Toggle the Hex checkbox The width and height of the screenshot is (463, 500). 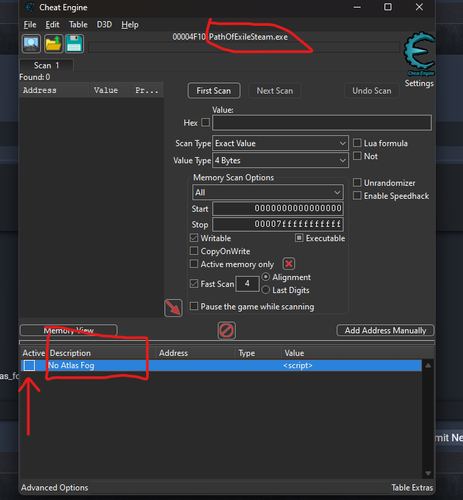(206, 122)
